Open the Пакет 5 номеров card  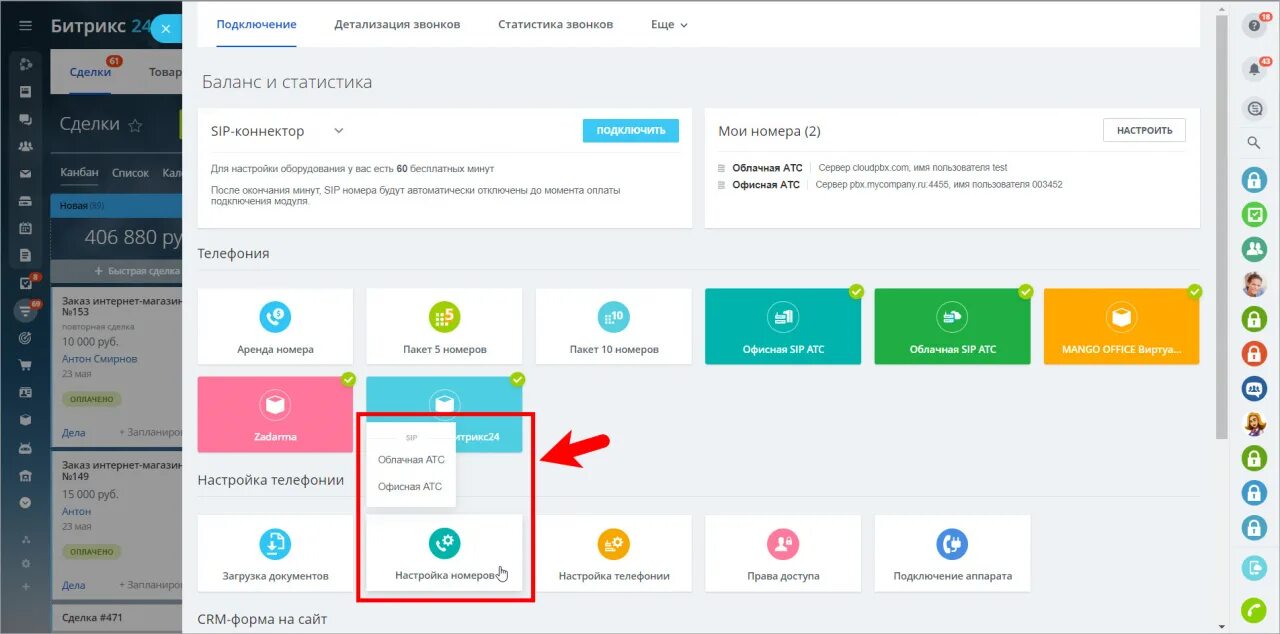444,326
